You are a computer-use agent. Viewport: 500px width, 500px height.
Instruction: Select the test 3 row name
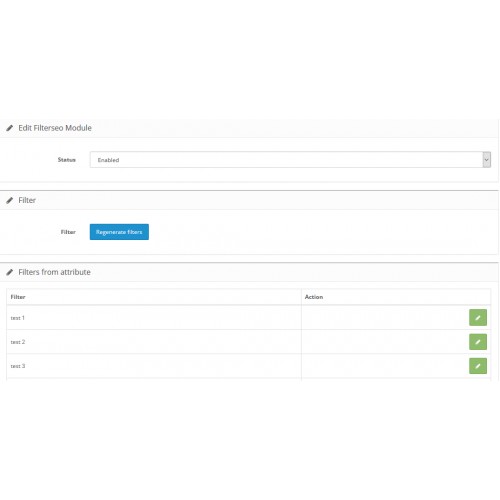pyautogui.click(x=18, y=366)
